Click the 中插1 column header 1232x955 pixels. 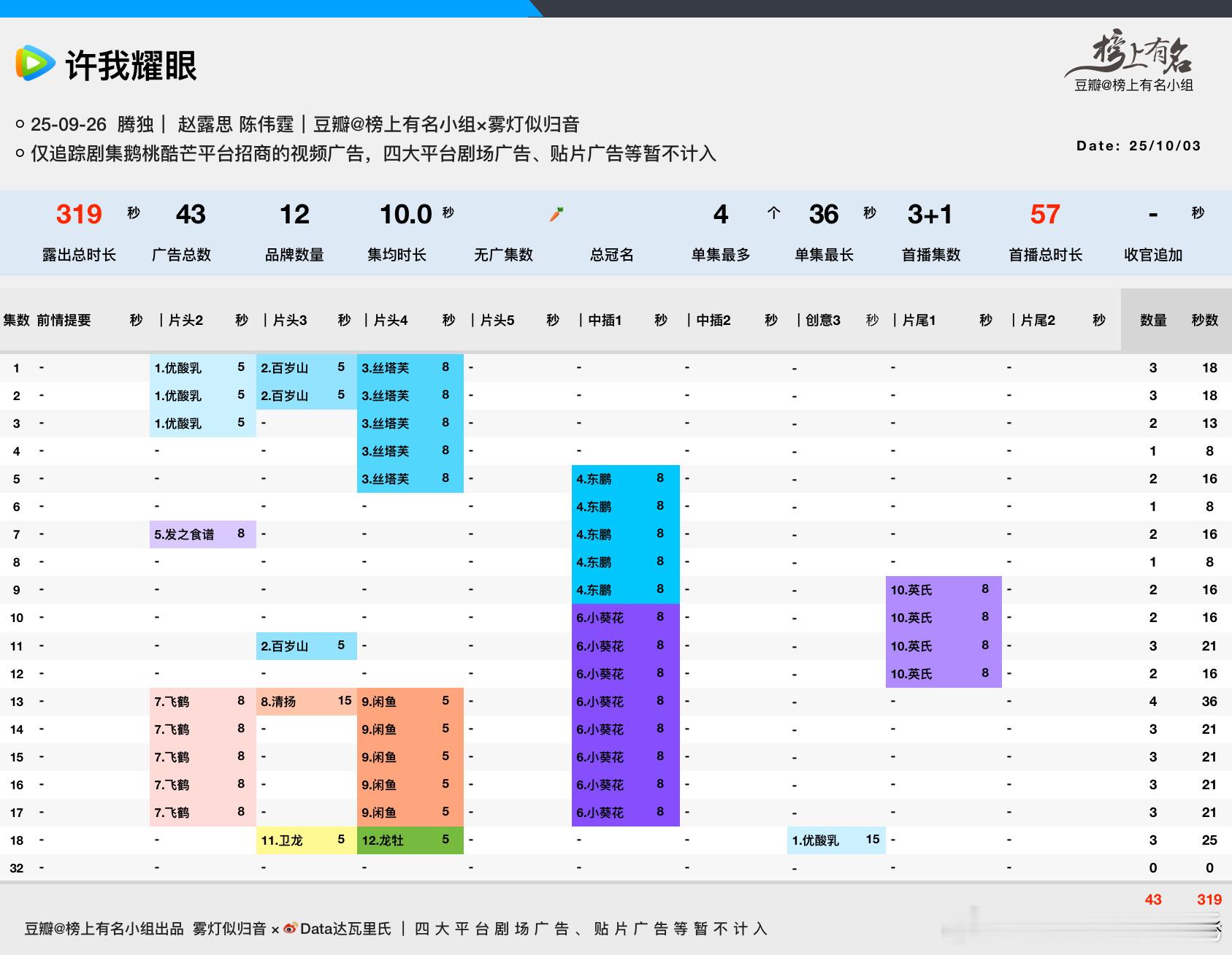605,320
